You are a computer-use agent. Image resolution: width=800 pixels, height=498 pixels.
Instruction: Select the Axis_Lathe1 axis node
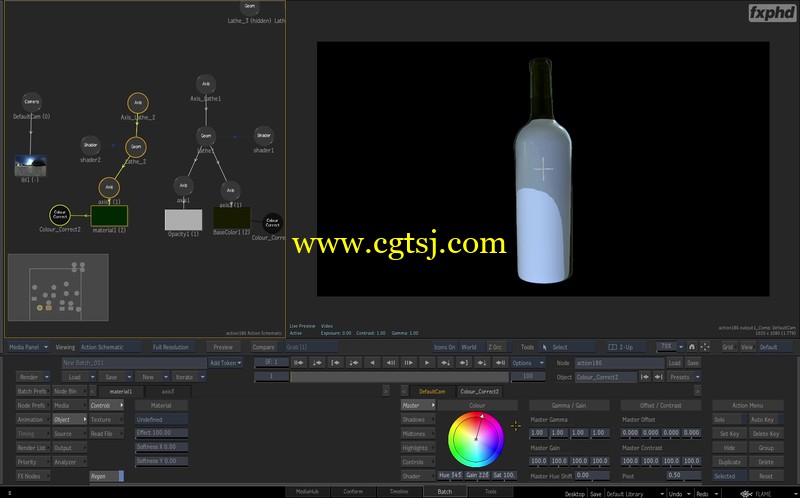pos(206,84)
